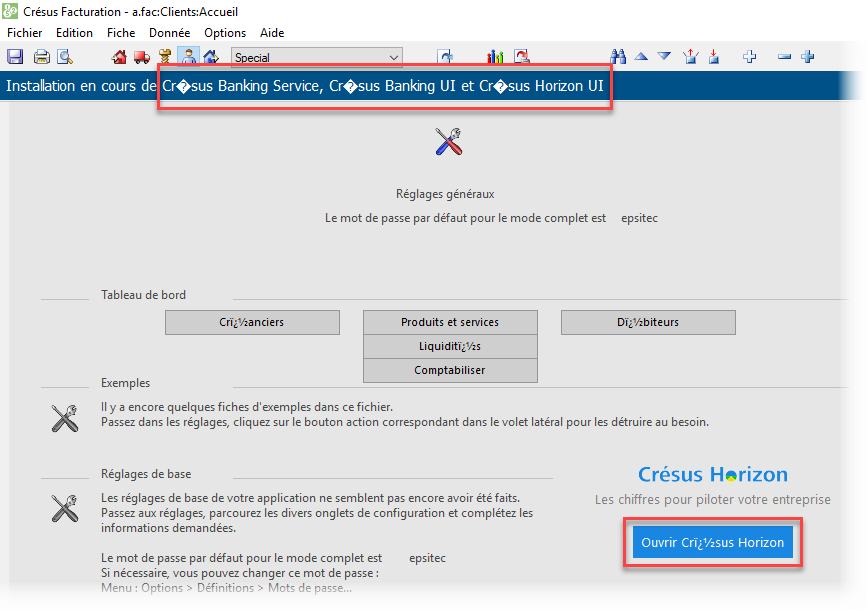Click the Liquidités button
868x611 pixels.
(x=450, y=346)
